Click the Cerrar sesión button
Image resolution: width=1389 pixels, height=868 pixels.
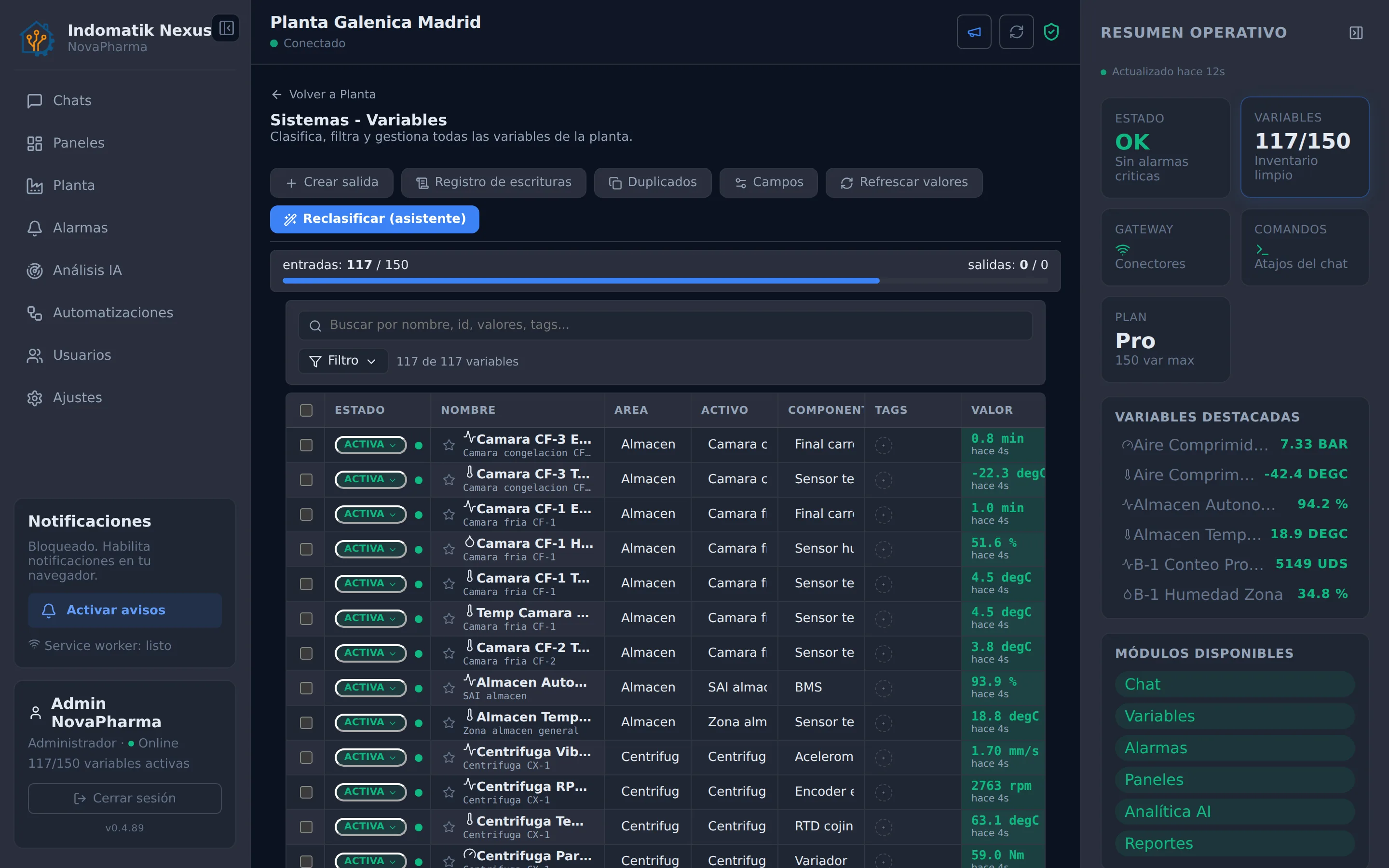tap(124, 798)
